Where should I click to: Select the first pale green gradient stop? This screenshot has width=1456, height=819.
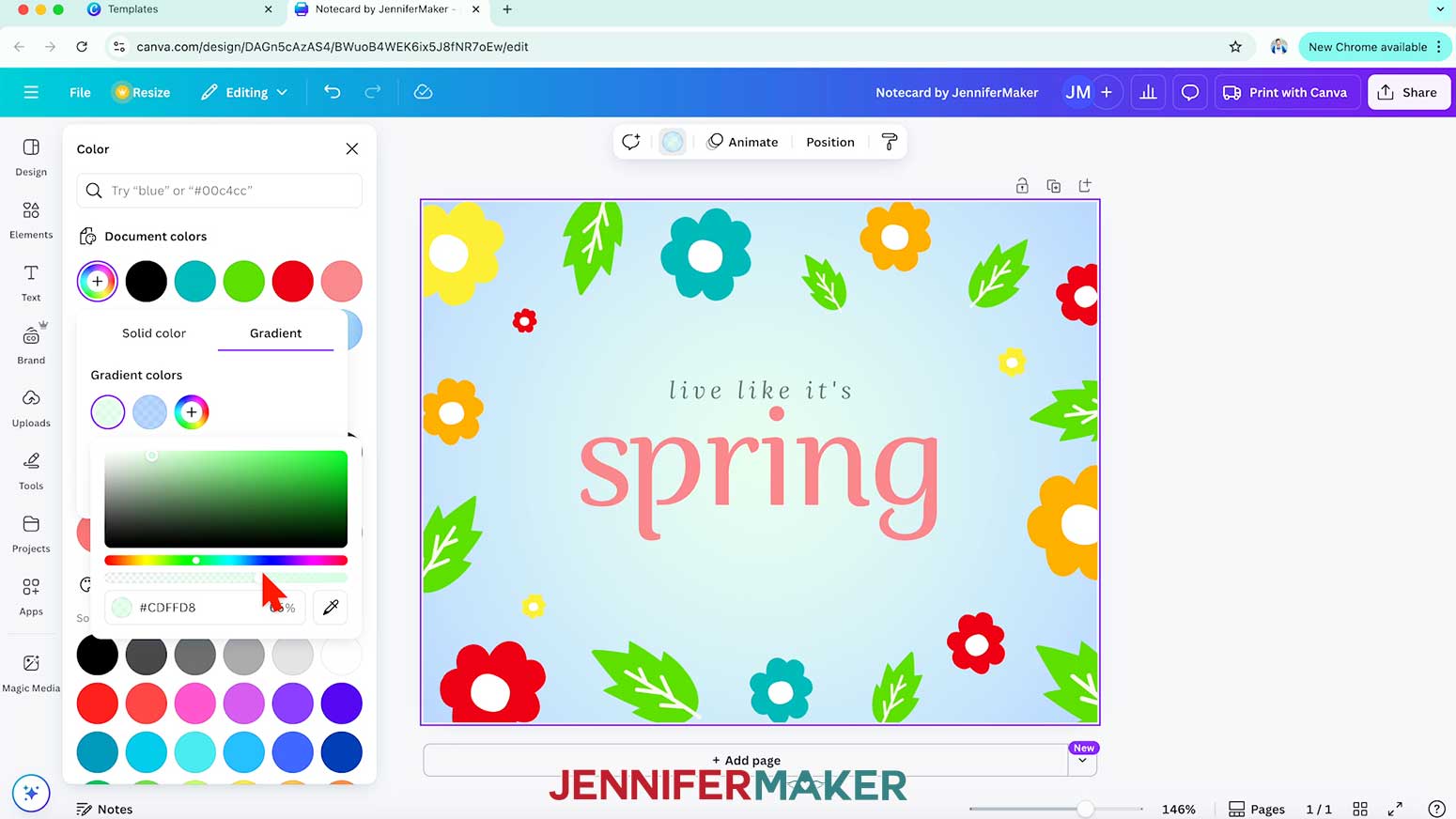[108, 411]
